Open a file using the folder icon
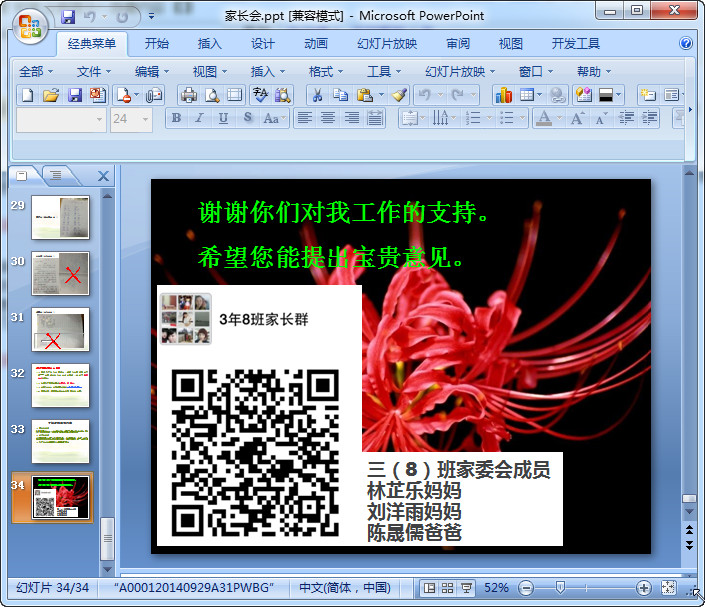The image size is (705, 607). tap(51, 95)
